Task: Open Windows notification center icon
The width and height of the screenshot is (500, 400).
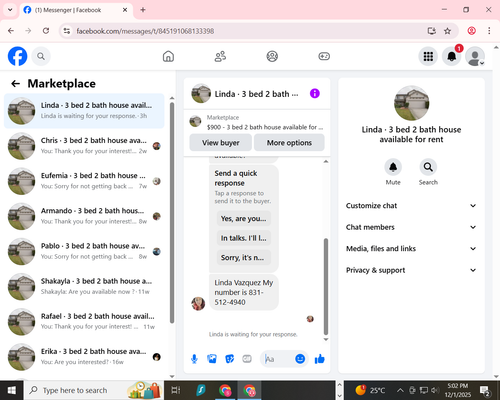Action: [x=485, y=390]
